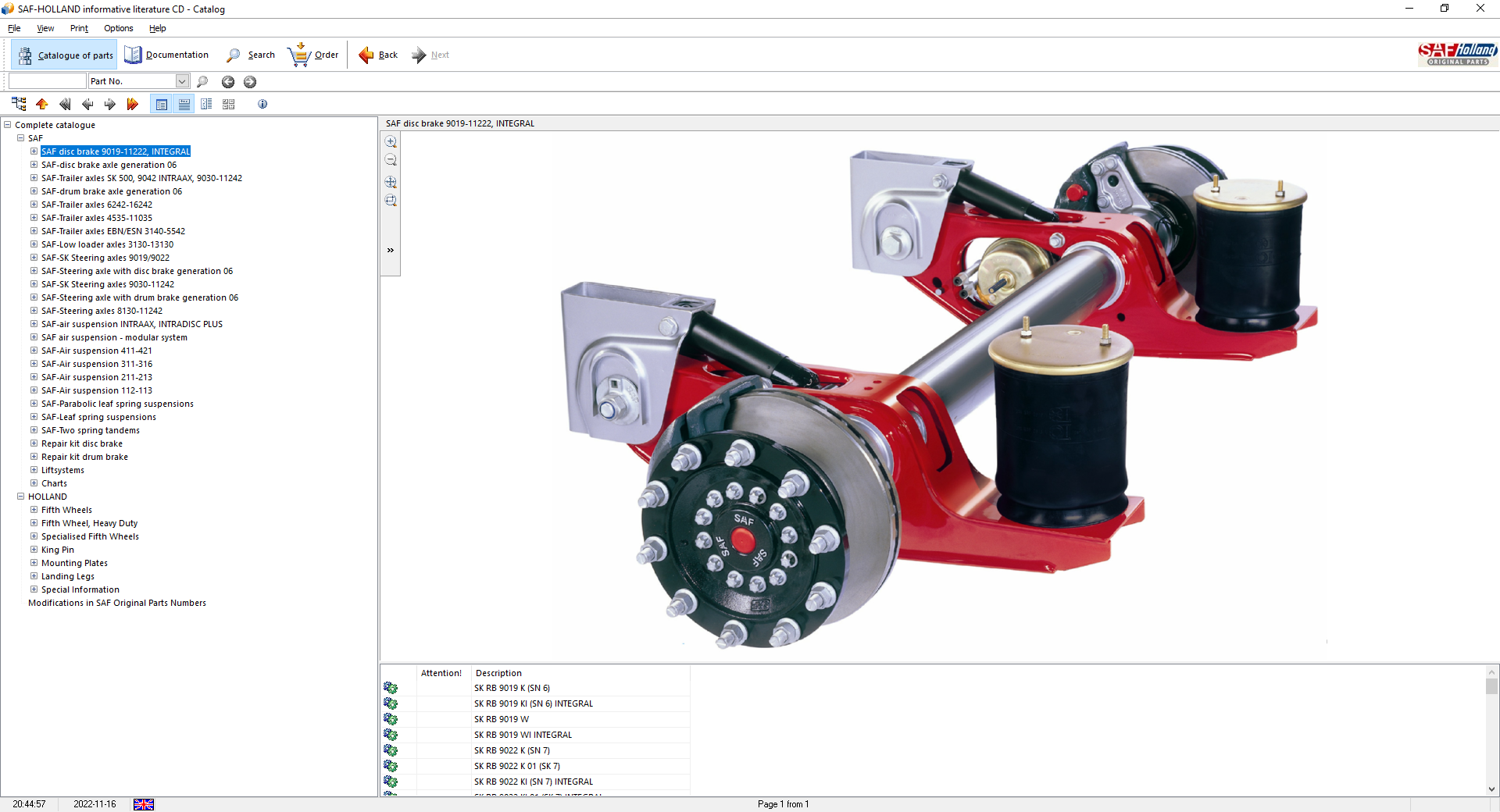Viewport: 1500px width, 812px height.
Task: Collapse the HOLLAND tree branch
Action: click(21, 497)
